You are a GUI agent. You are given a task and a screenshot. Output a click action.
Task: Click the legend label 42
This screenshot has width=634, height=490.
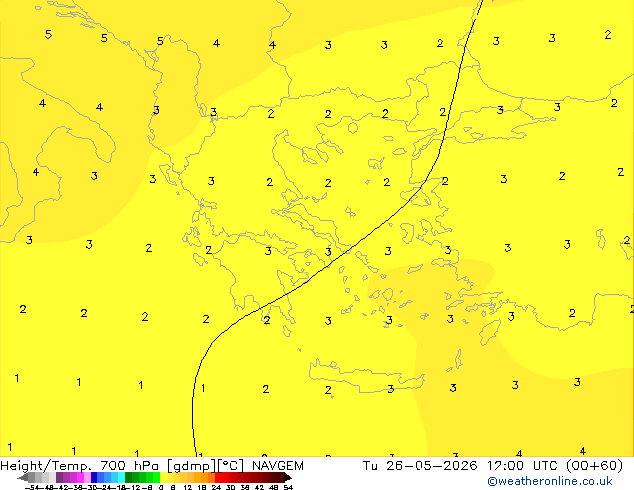pyautogui.click(x=260, y=488)
